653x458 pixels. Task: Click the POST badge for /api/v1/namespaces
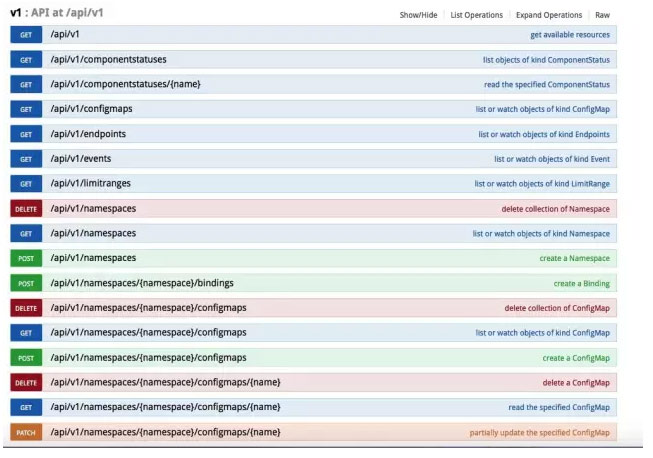[x=26, y=258]
